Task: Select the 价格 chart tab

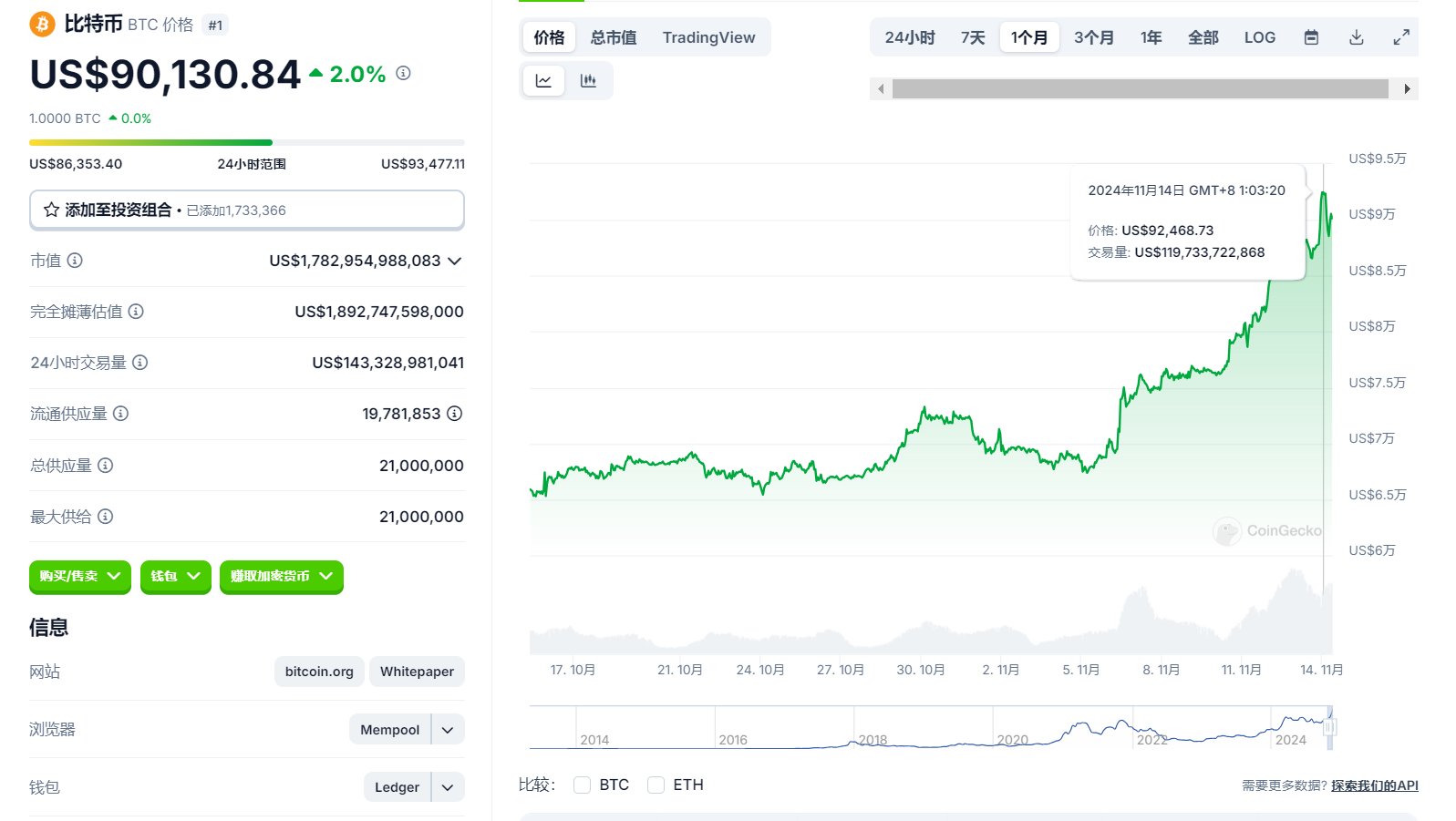Action: tap(549, 37)
